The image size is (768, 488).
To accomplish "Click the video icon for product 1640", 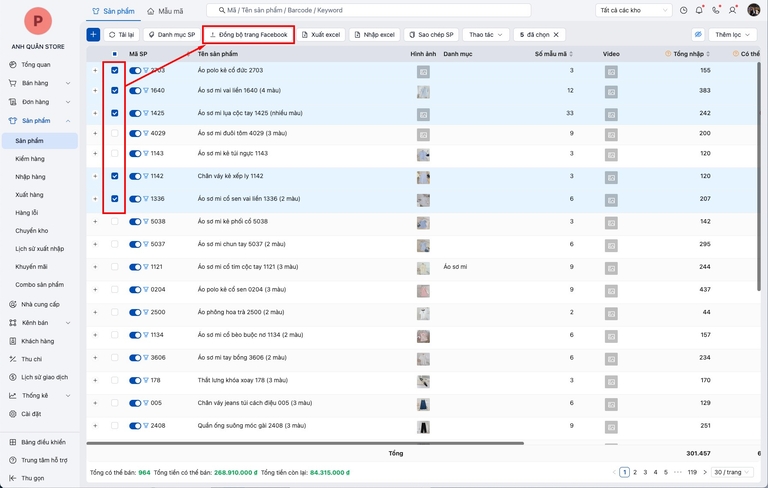I will click(610, 91).
